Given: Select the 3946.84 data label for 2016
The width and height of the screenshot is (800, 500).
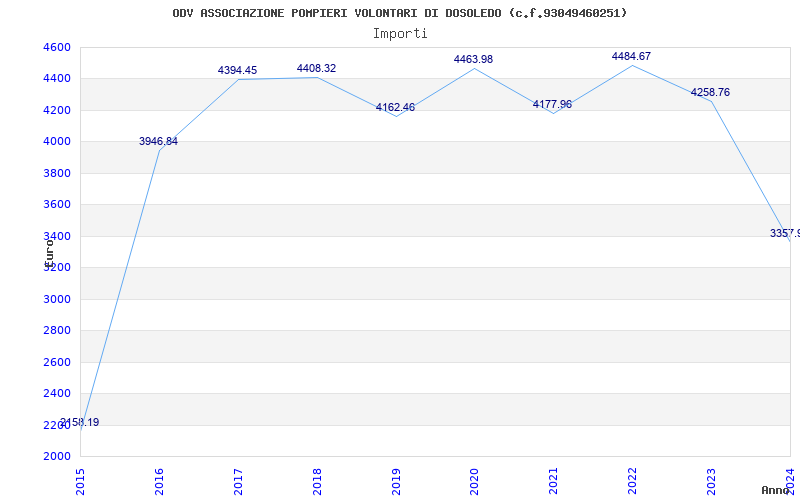Looking at the screenshot, I should 158,141.
